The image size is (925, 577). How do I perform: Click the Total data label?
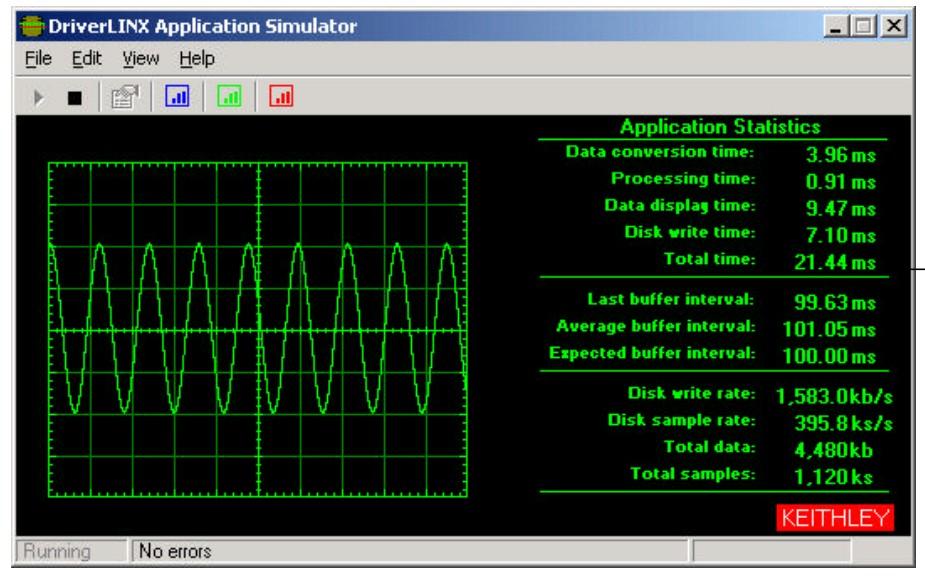[x=710, y=447]
